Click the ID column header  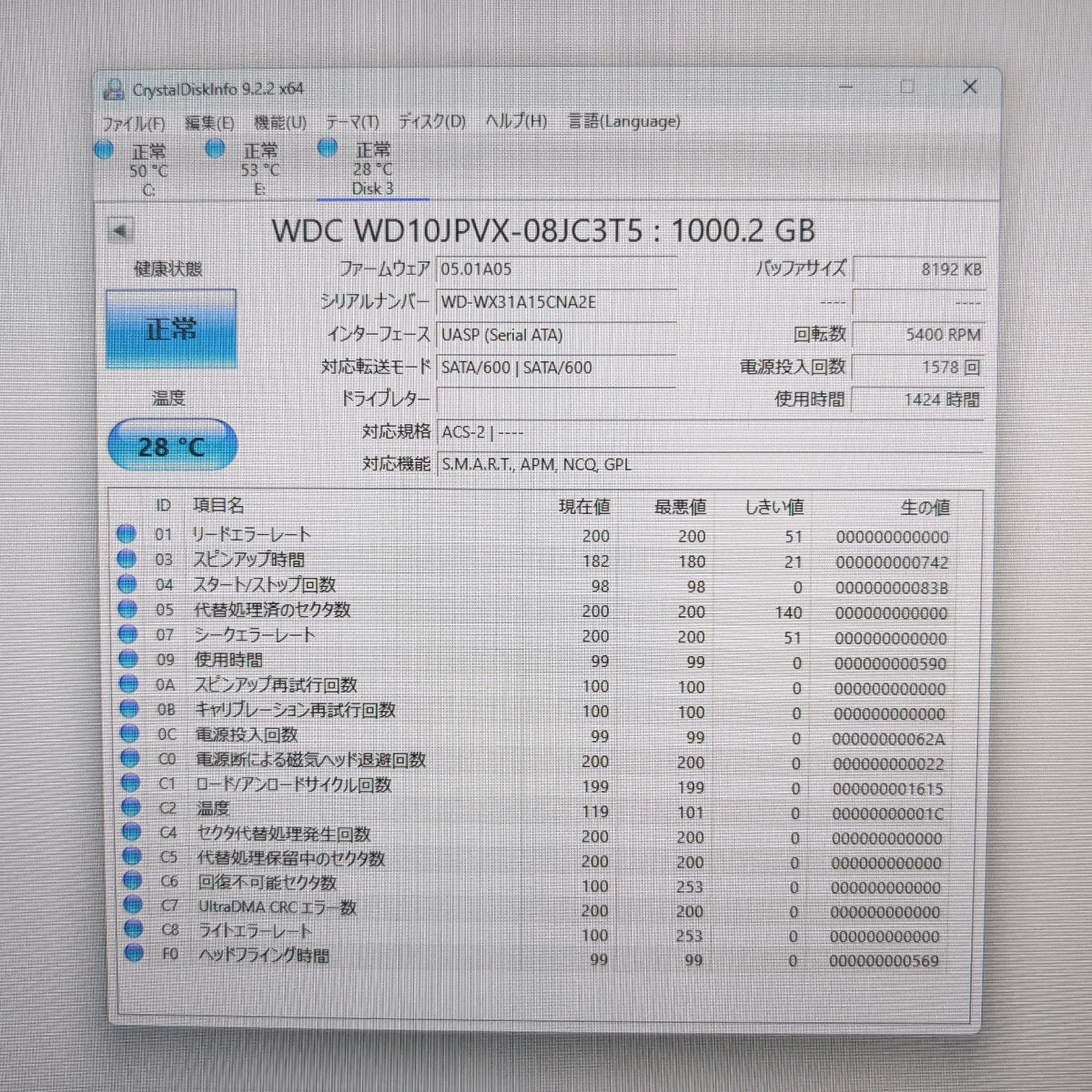point(163,505)
